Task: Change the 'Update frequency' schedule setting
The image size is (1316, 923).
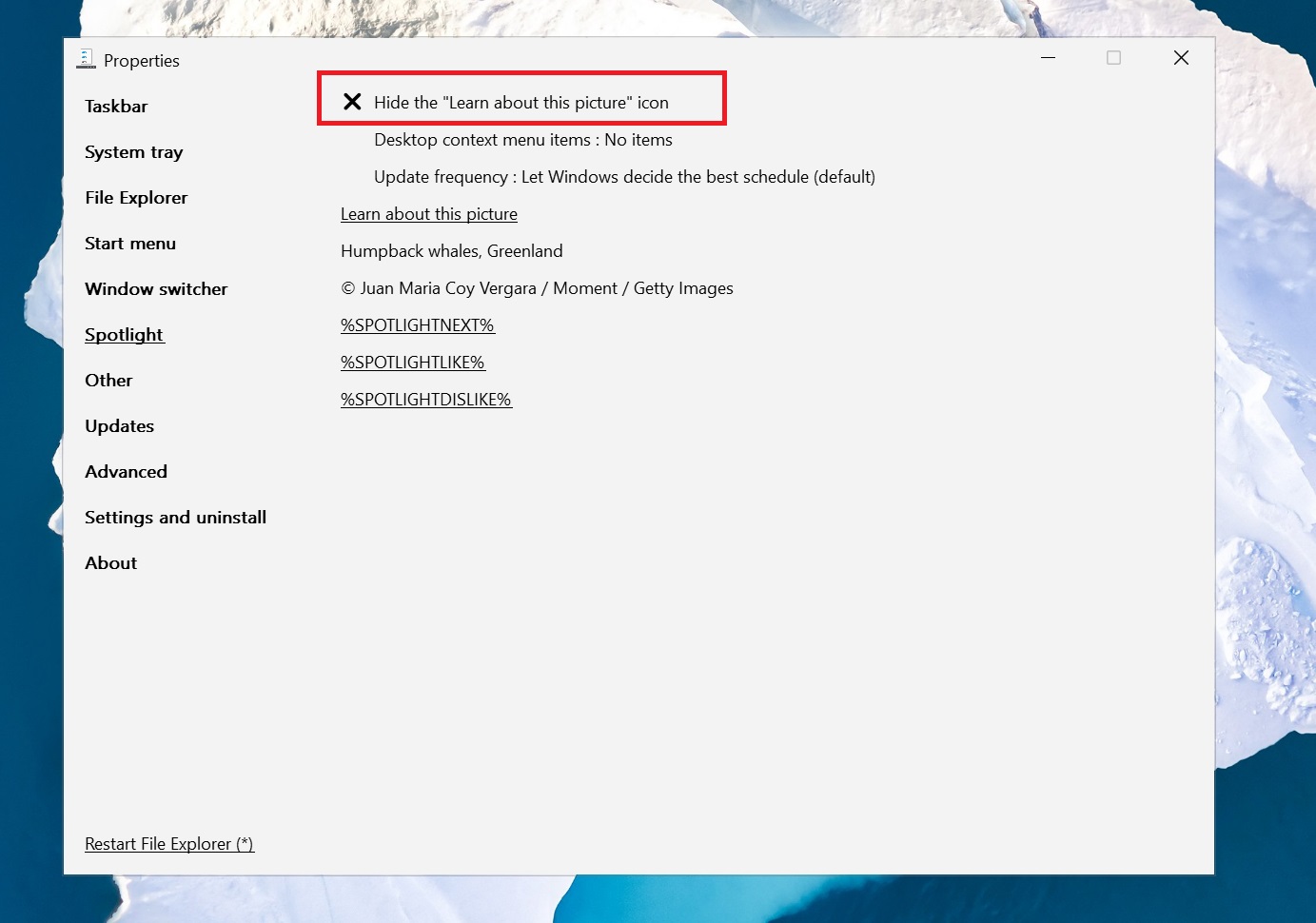Action: pyautogui.click(x=624, y=176)
